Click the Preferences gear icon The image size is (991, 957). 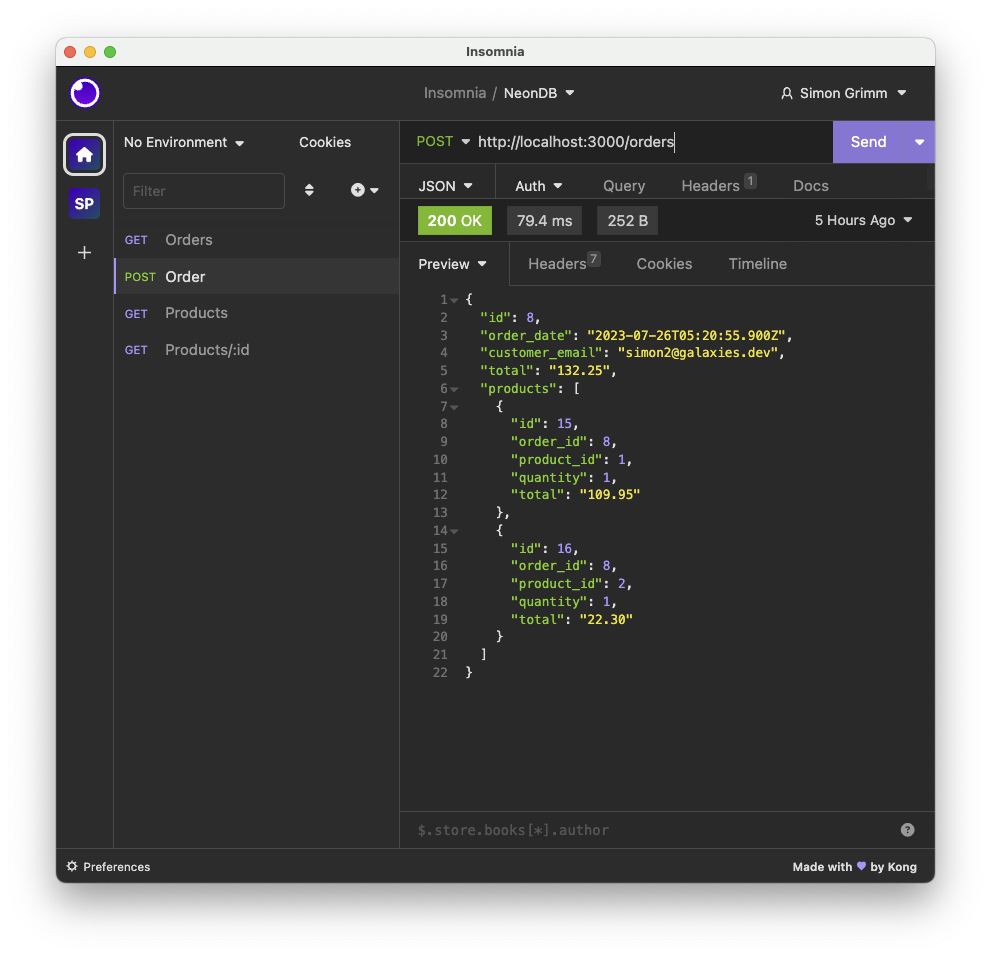tap(72, 866)
